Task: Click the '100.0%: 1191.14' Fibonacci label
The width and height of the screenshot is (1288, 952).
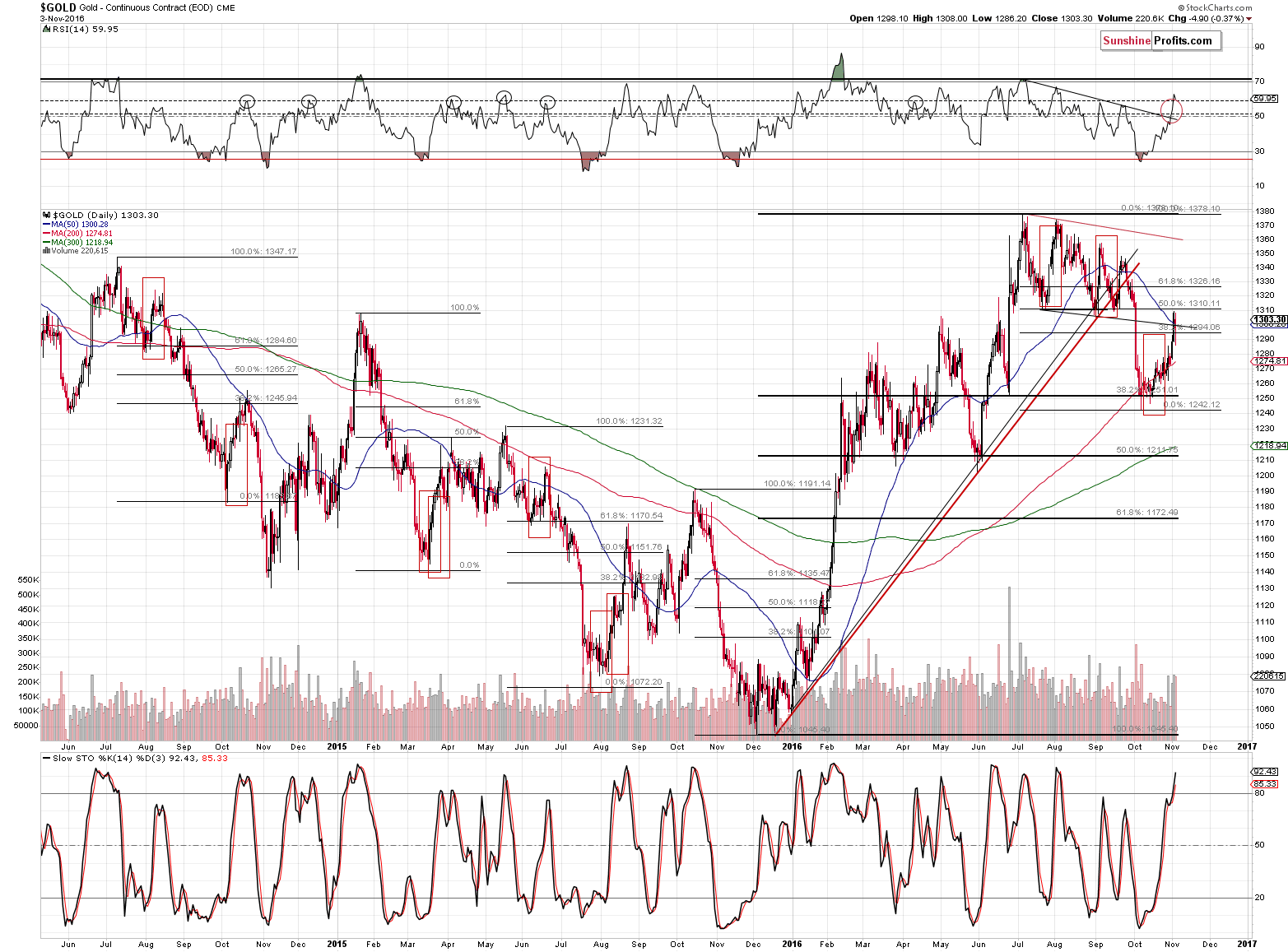Action: coord(797,484)
